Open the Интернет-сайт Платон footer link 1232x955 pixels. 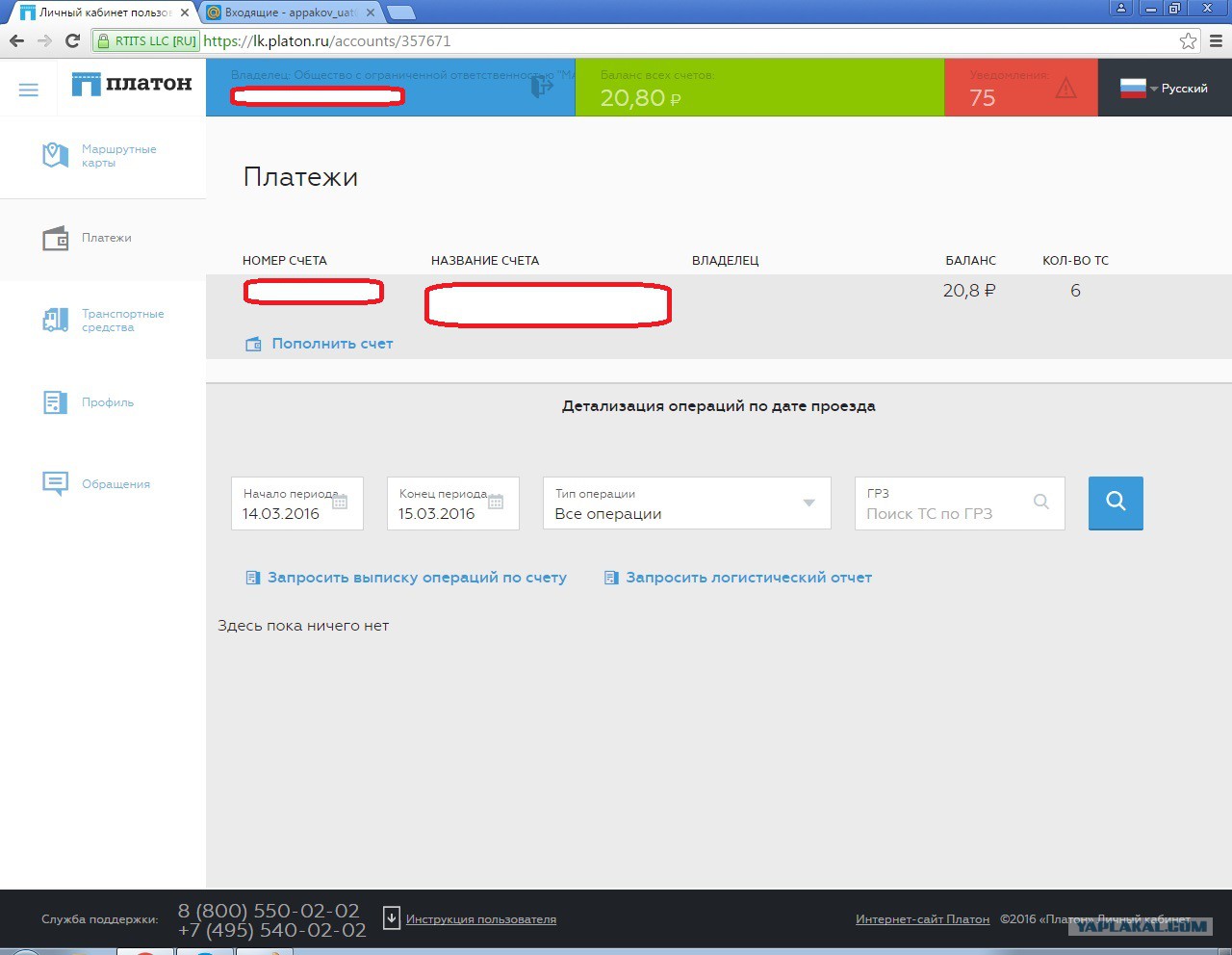pyautogui.click(x=922, y=919)
